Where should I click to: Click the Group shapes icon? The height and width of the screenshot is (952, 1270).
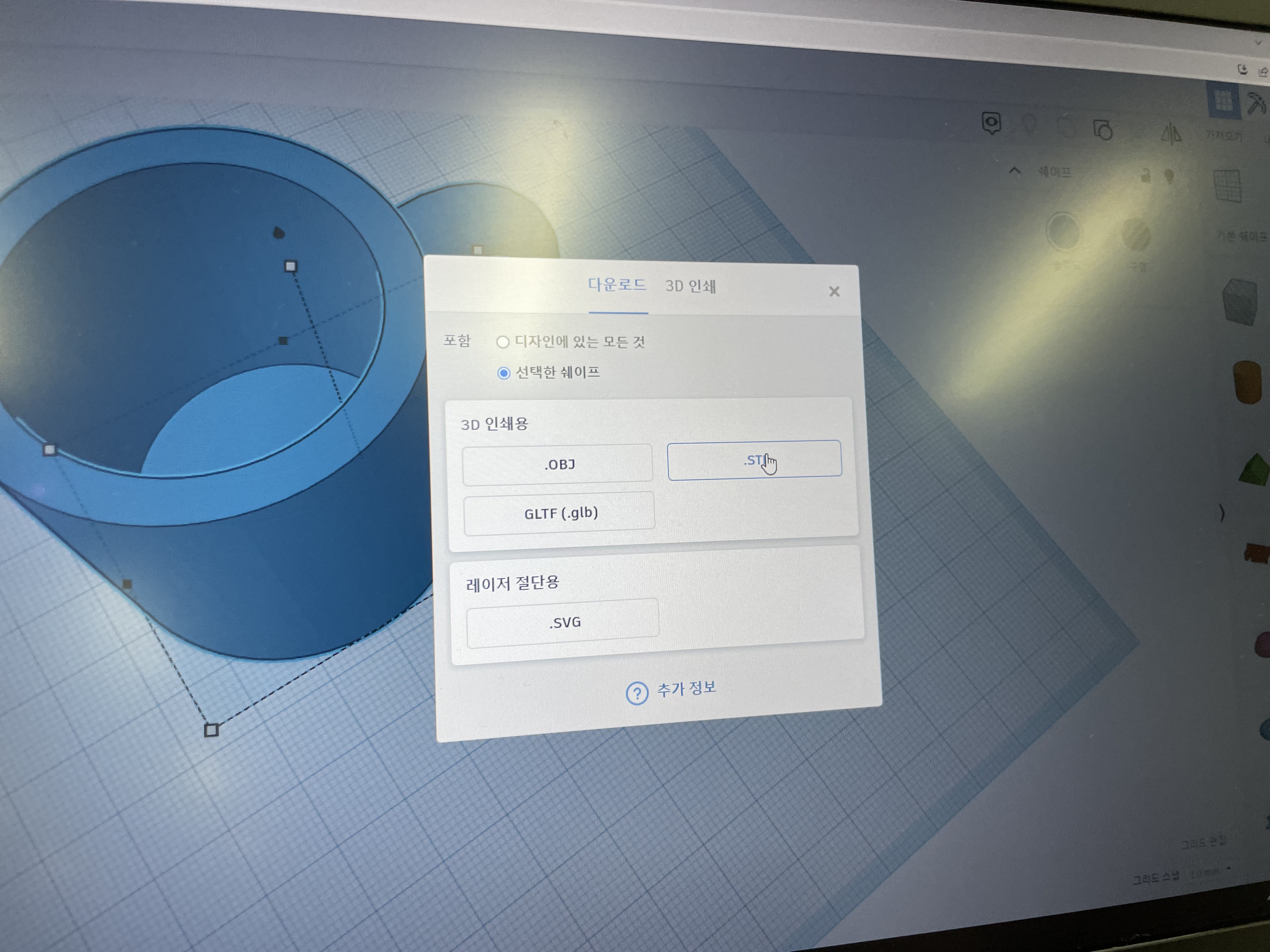click(1102, 130)
